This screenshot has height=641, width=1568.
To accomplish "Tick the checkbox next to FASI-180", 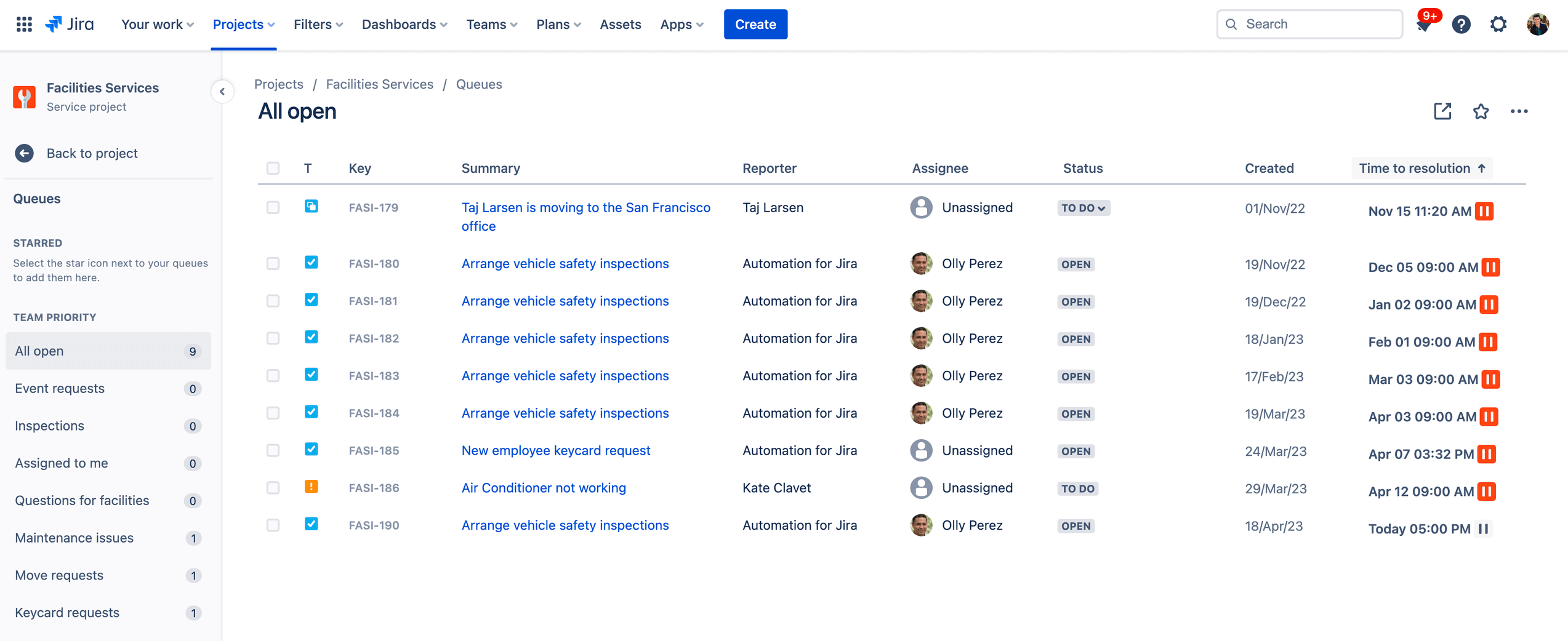I will coord(273,263).
